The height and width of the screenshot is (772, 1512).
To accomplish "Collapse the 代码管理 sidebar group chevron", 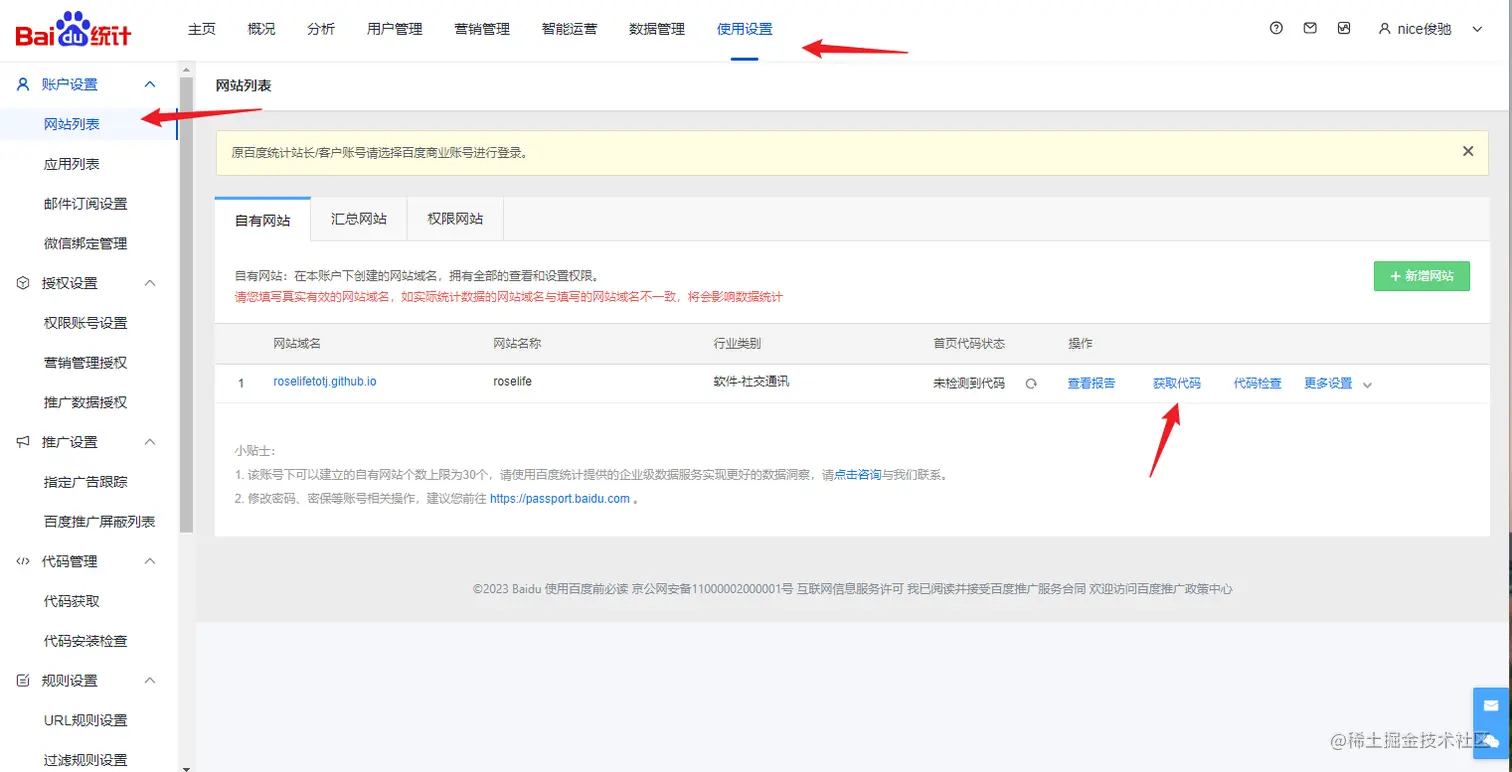I will (x=151, y=561).
